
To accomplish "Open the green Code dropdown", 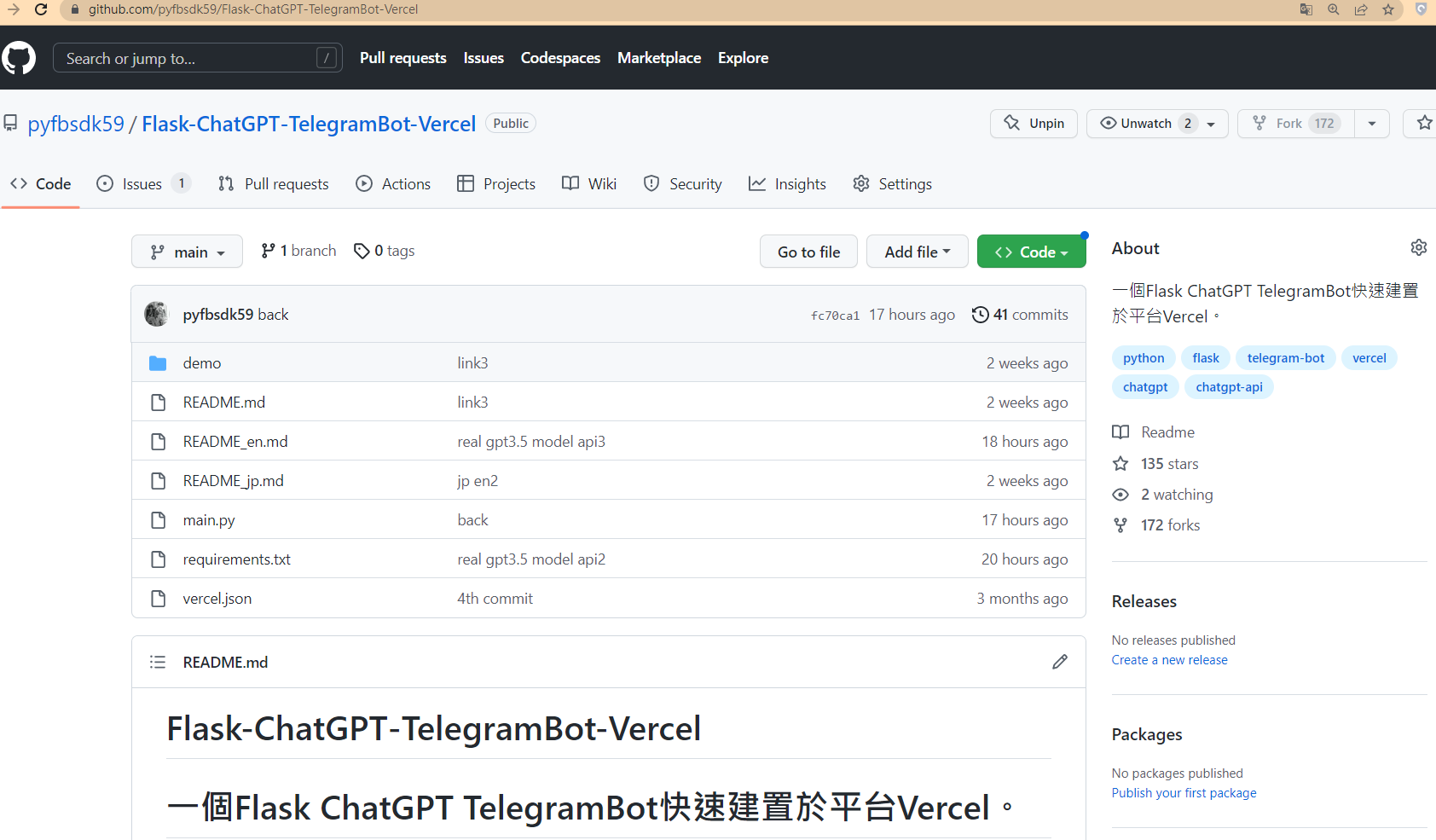I will [1032, 252].
